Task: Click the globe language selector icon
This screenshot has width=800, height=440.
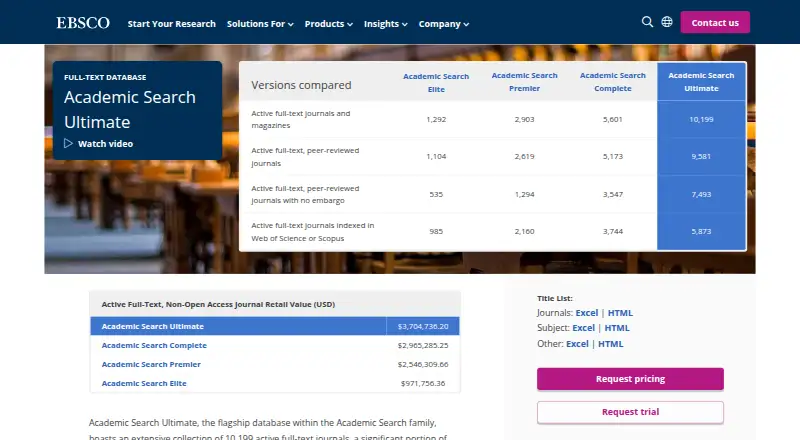Action: coord(667,22)
